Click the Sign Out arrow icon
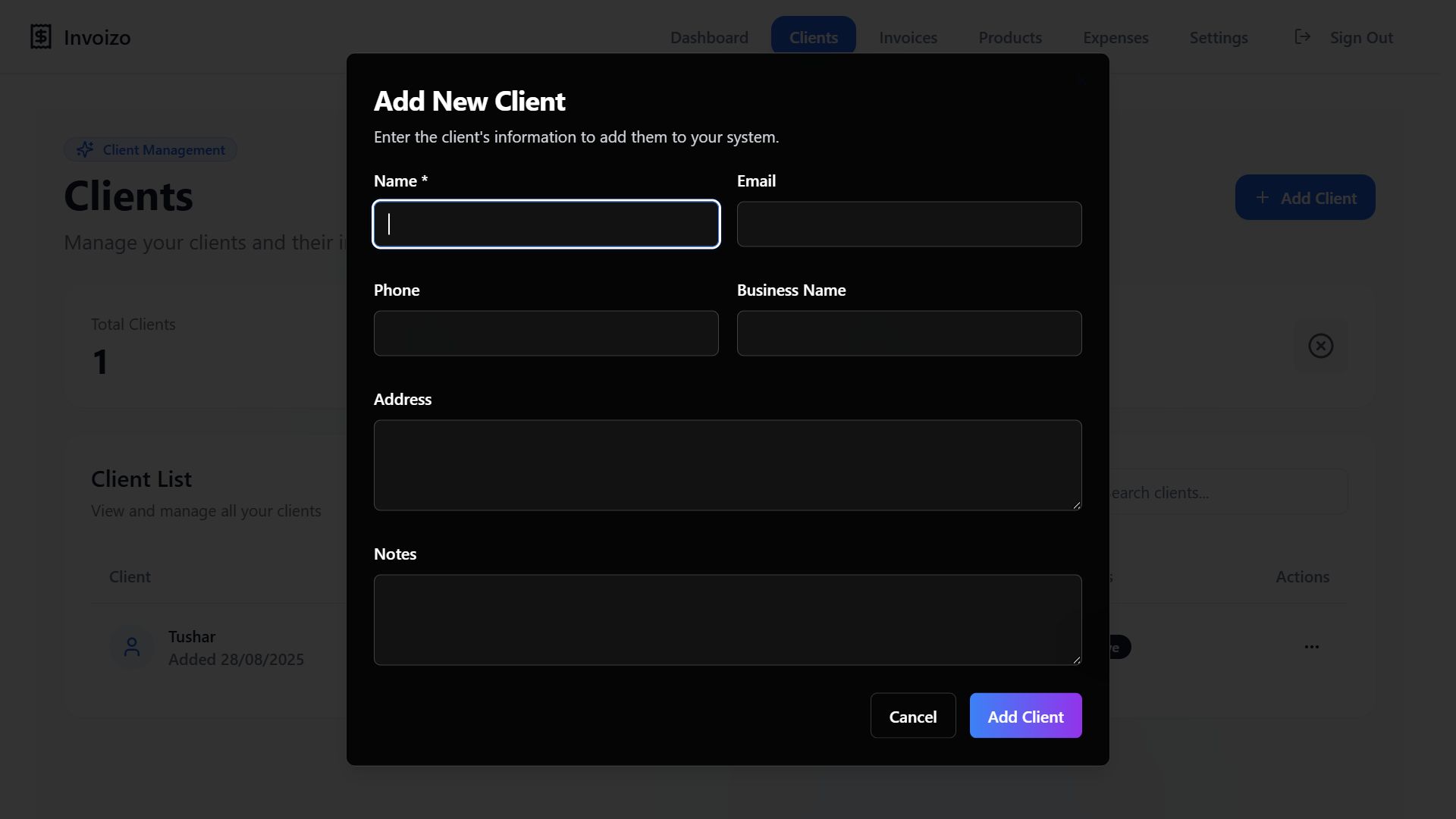 click(x=1302, y=36)
